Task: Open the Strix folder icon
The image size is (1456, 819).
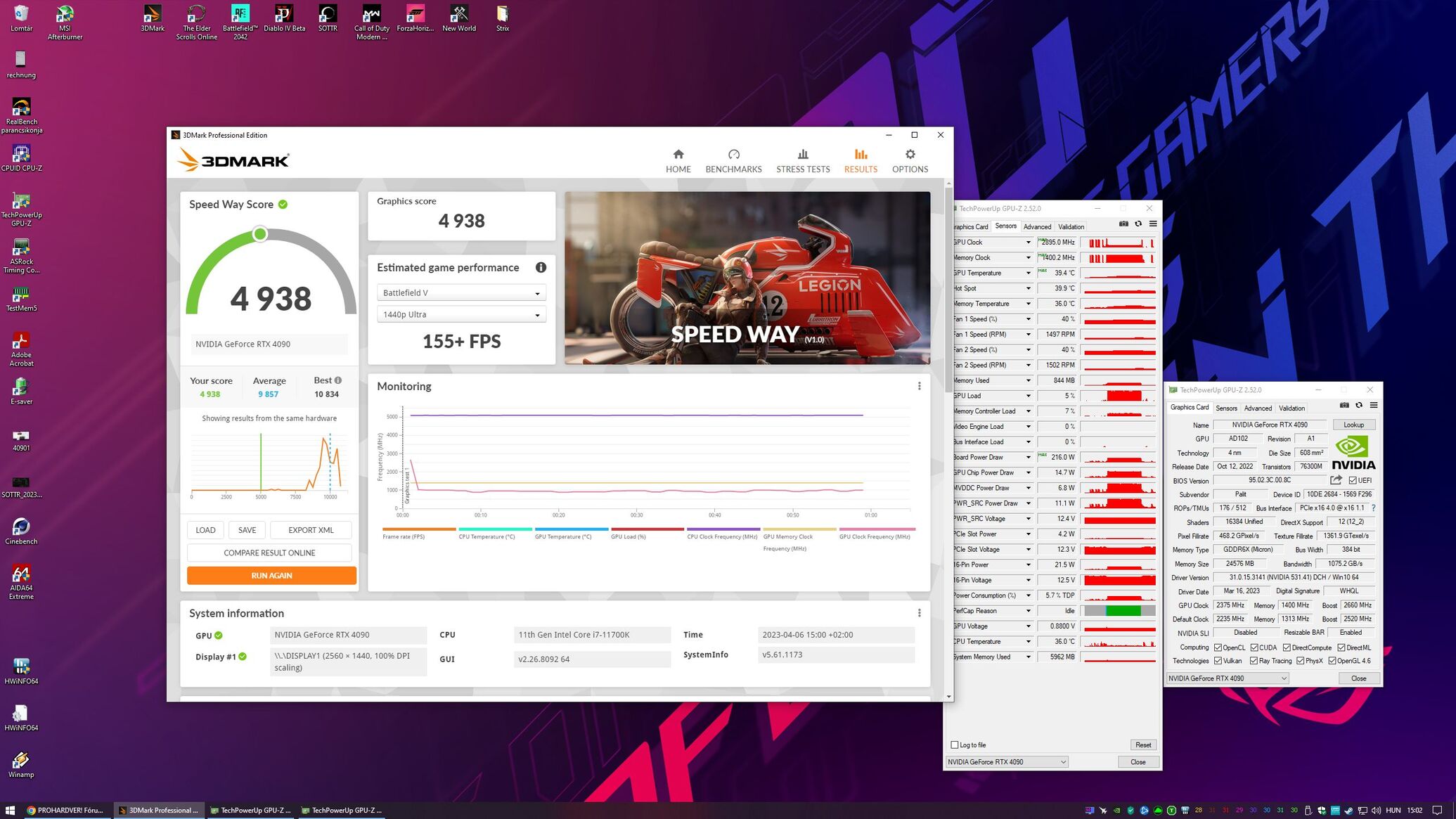Action: 502,18
